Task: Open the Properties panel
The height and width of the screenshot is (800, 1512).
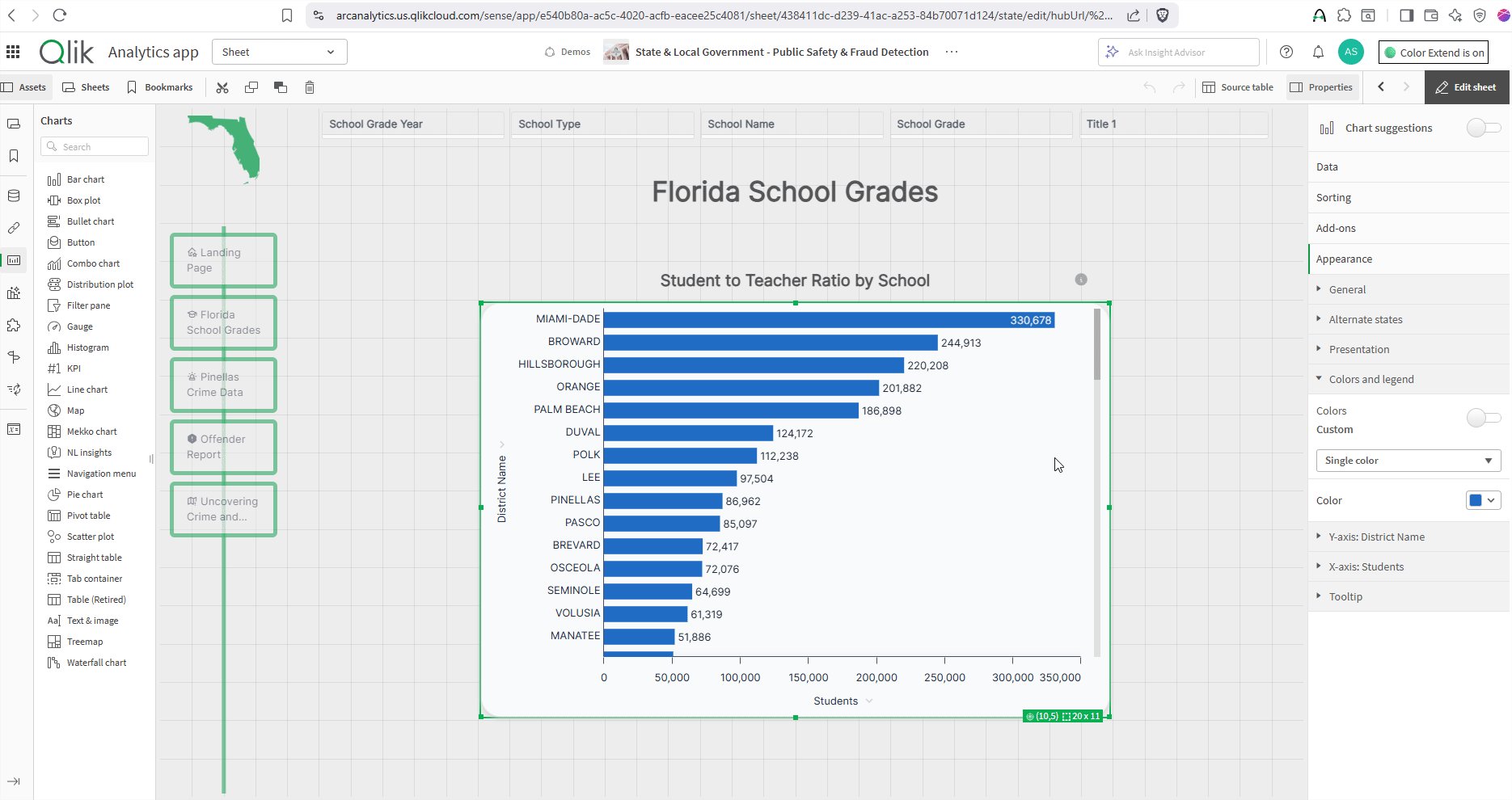Action: point(1322,86)
